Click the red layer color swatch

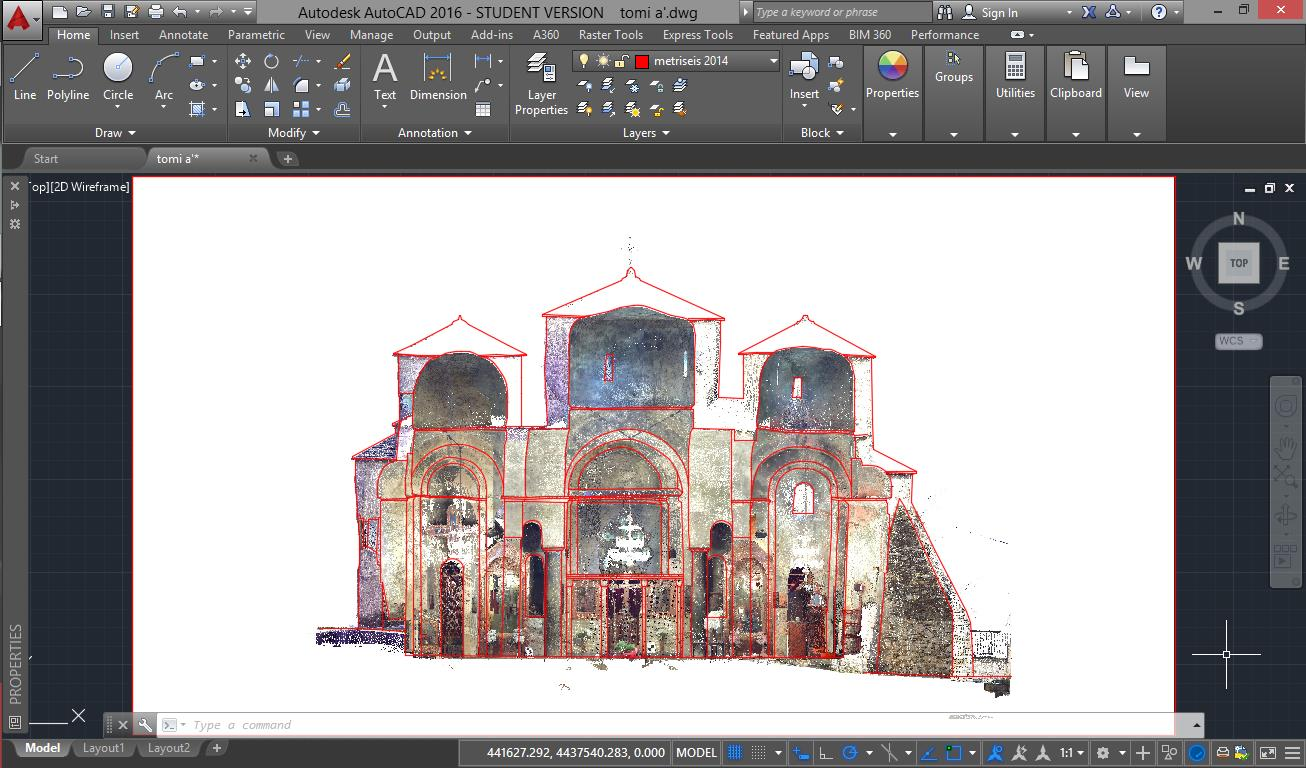click(642, 61)
